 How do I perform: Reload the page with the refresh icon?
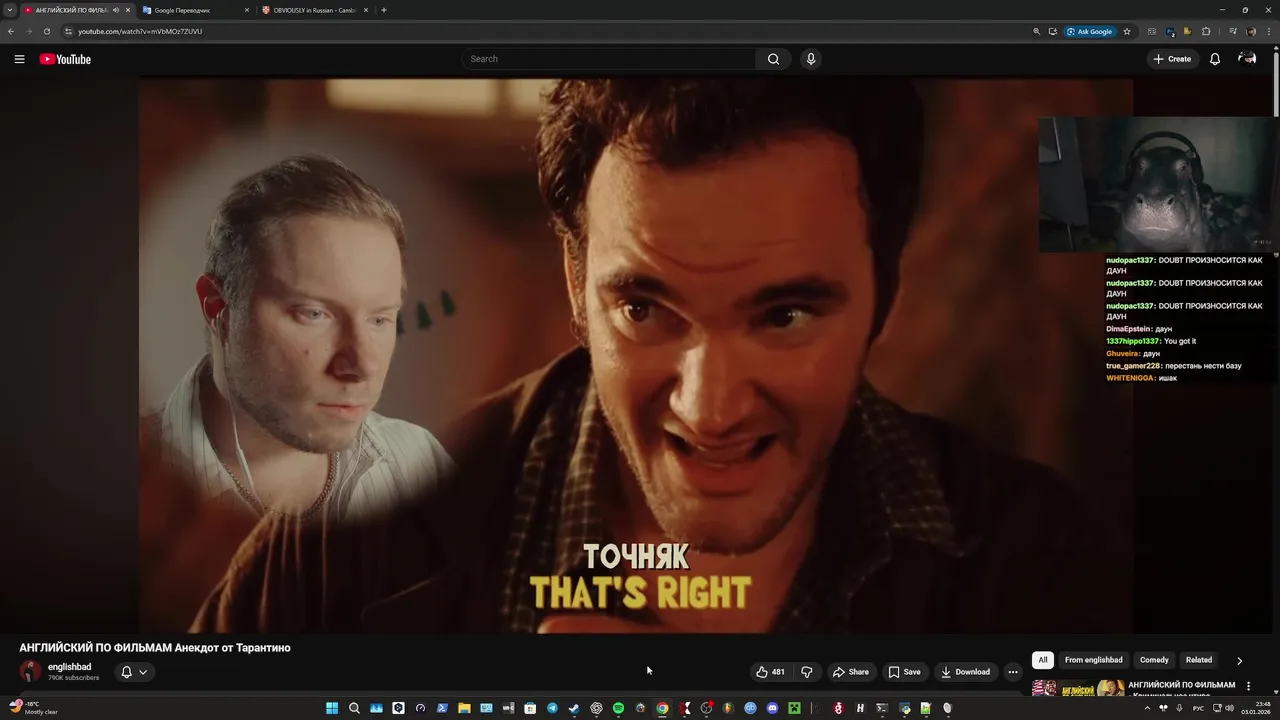tap(46, 31)
